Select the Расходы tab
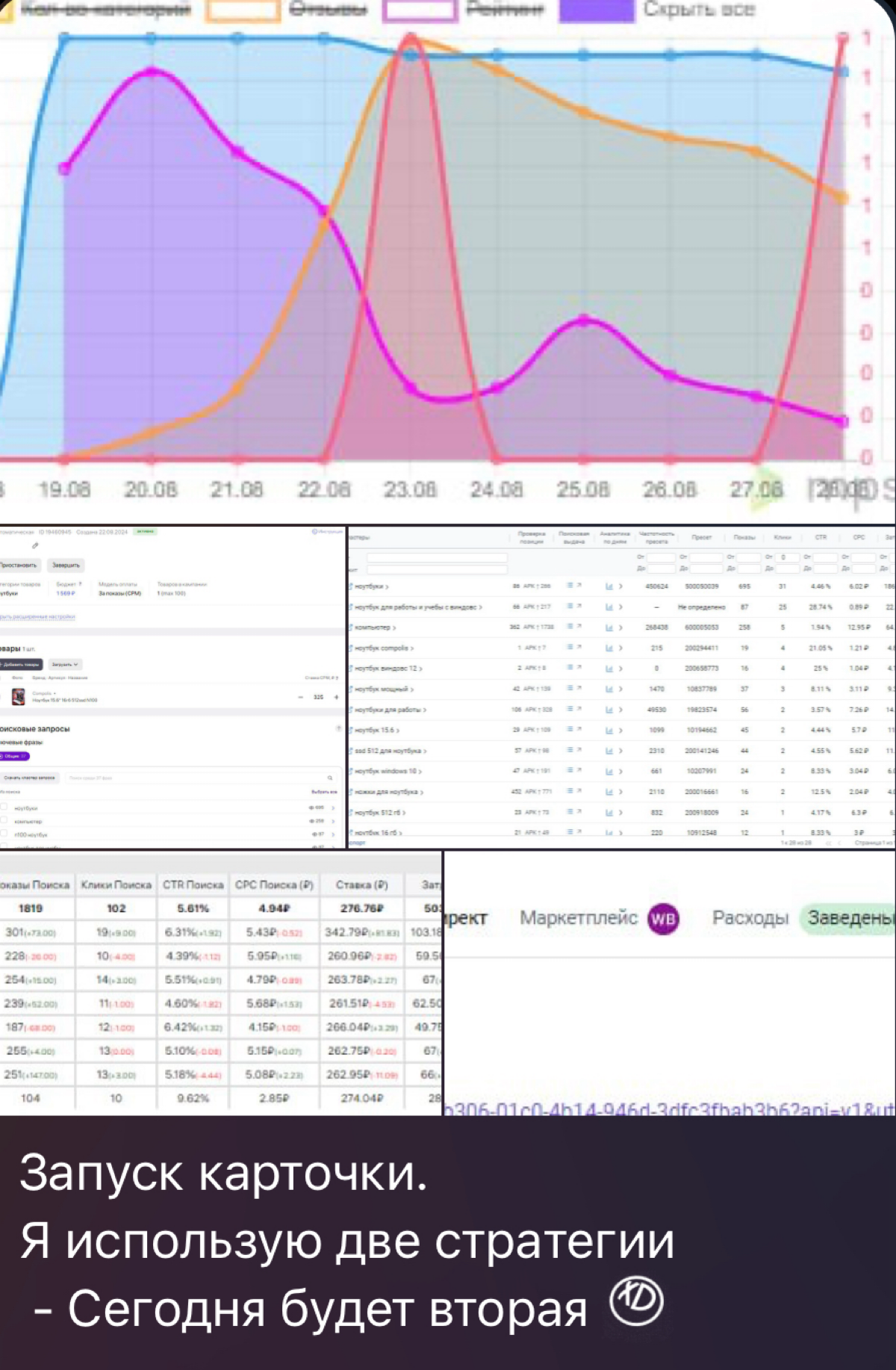896x1370 pixels. [750, 918]
